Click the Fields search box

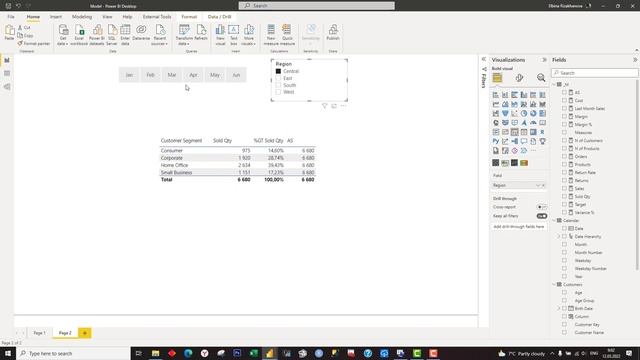[595, 73]
